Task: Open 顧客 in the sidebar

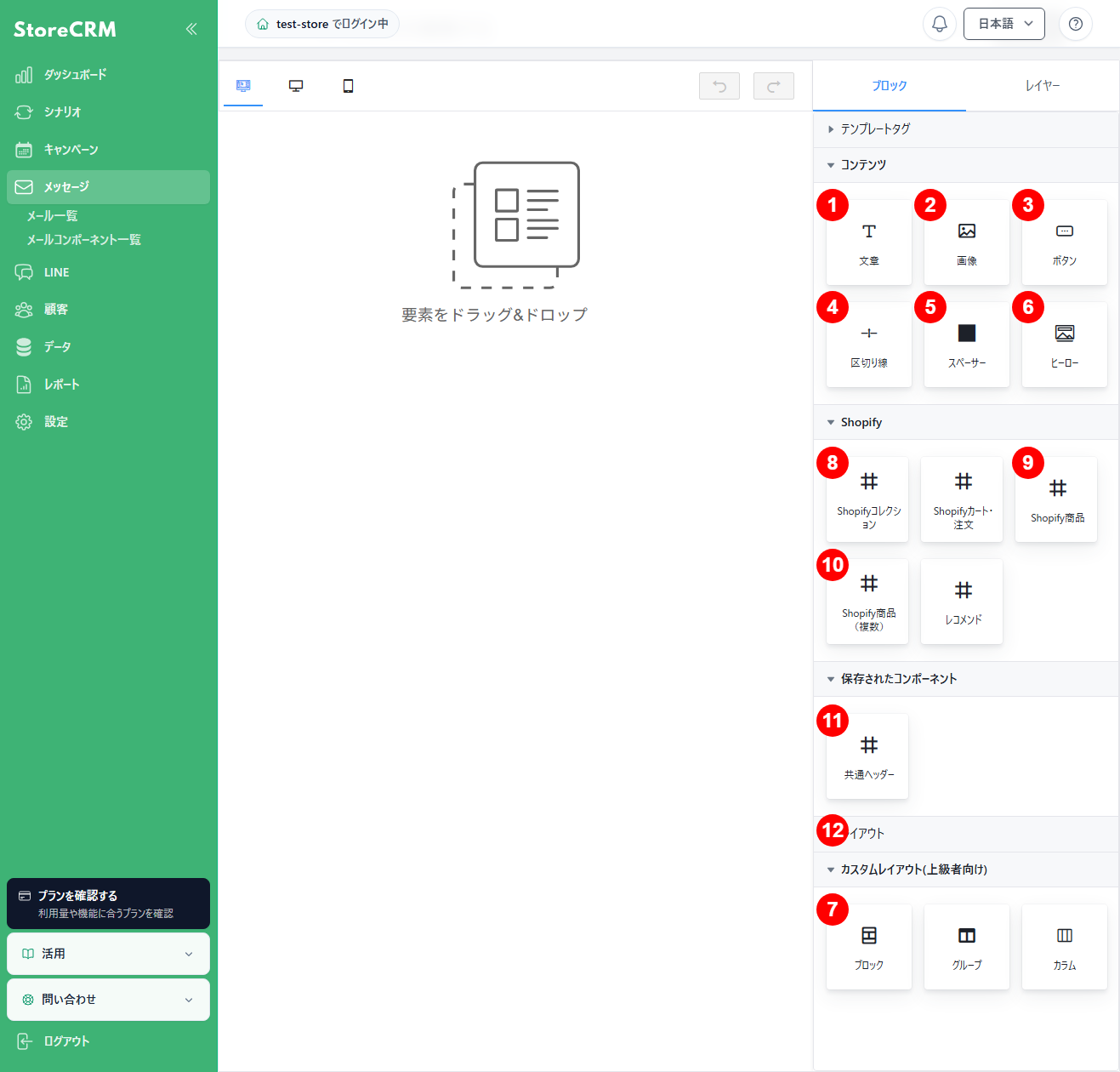Action: (x=108, y=310)
